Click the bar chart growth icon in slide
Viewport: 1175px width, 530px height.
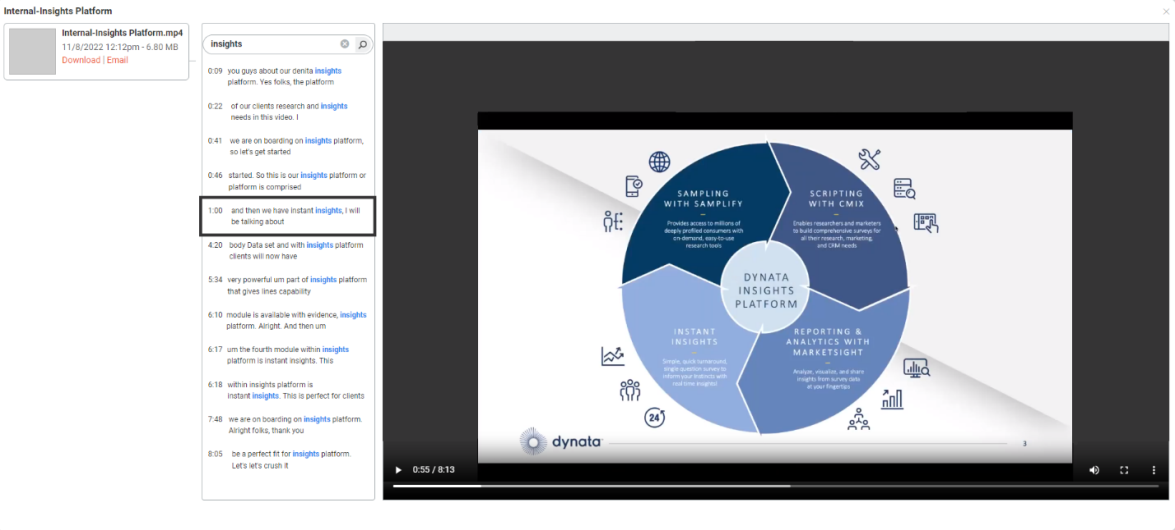(x=892, y=399)
